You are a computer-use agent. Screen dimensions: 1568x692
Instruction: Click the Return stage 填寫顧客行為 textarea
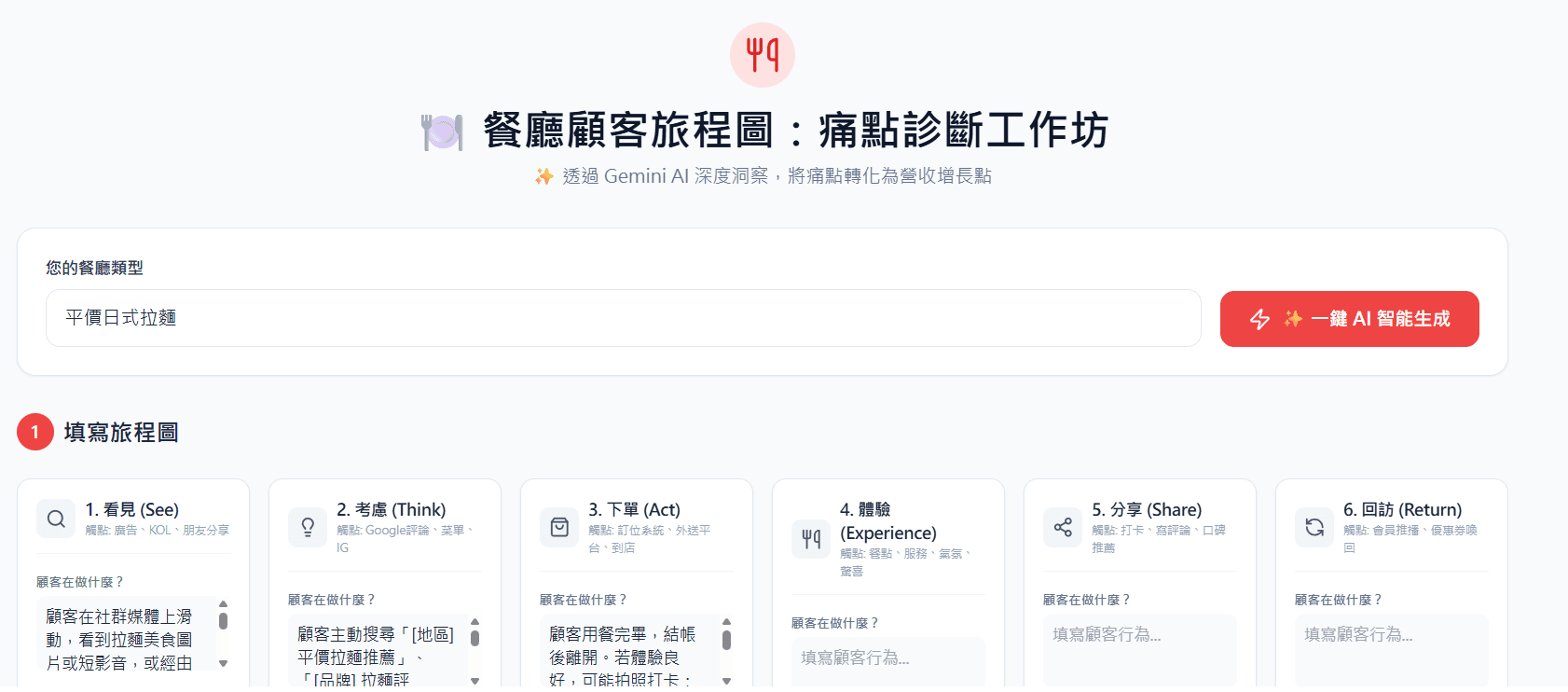[1392, 652]
